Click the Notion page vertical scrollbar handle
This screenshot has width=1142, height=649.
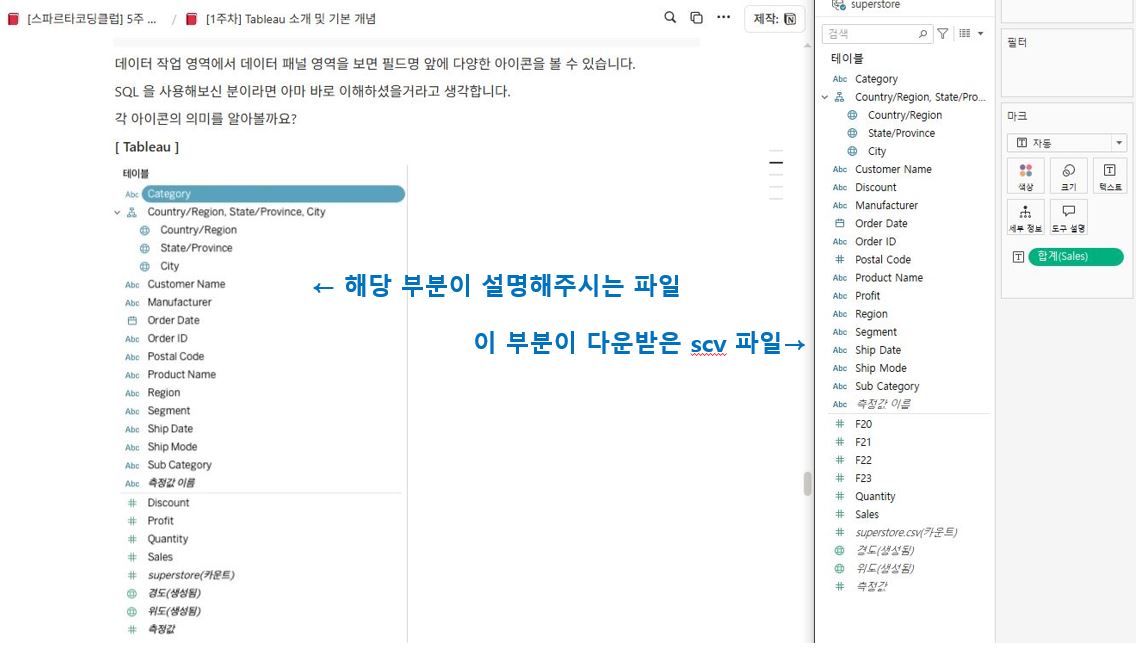[x=807, y=484]
